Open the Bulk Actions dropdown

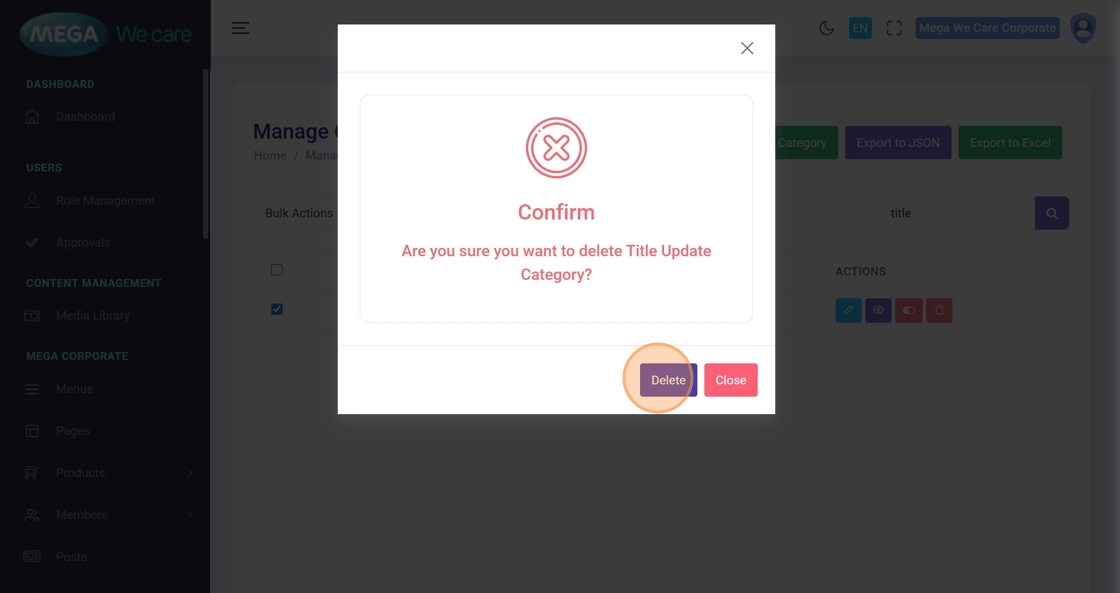(x=298, y=213)
